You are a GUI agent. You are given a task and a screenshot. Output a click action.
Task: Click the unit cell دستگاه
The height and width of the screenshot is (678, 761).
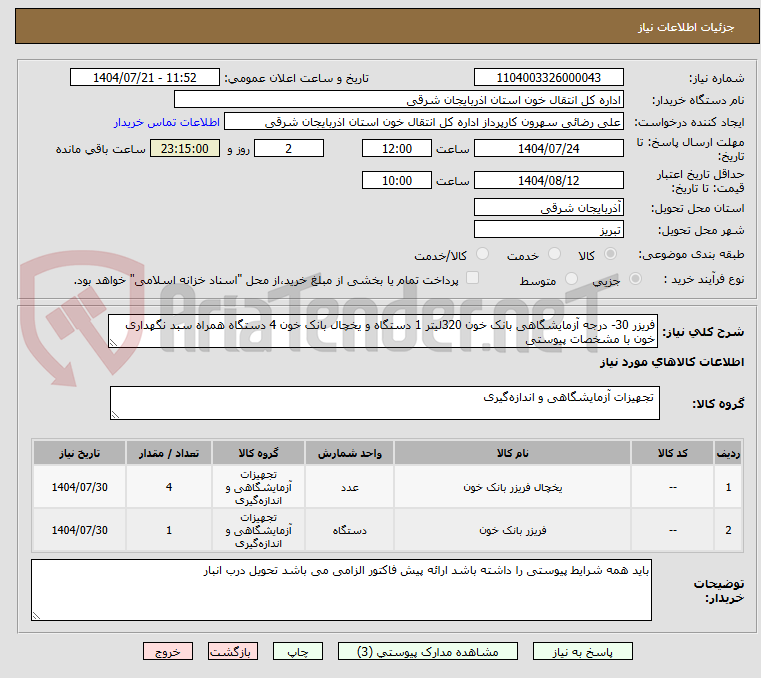[x=349, y=530]
